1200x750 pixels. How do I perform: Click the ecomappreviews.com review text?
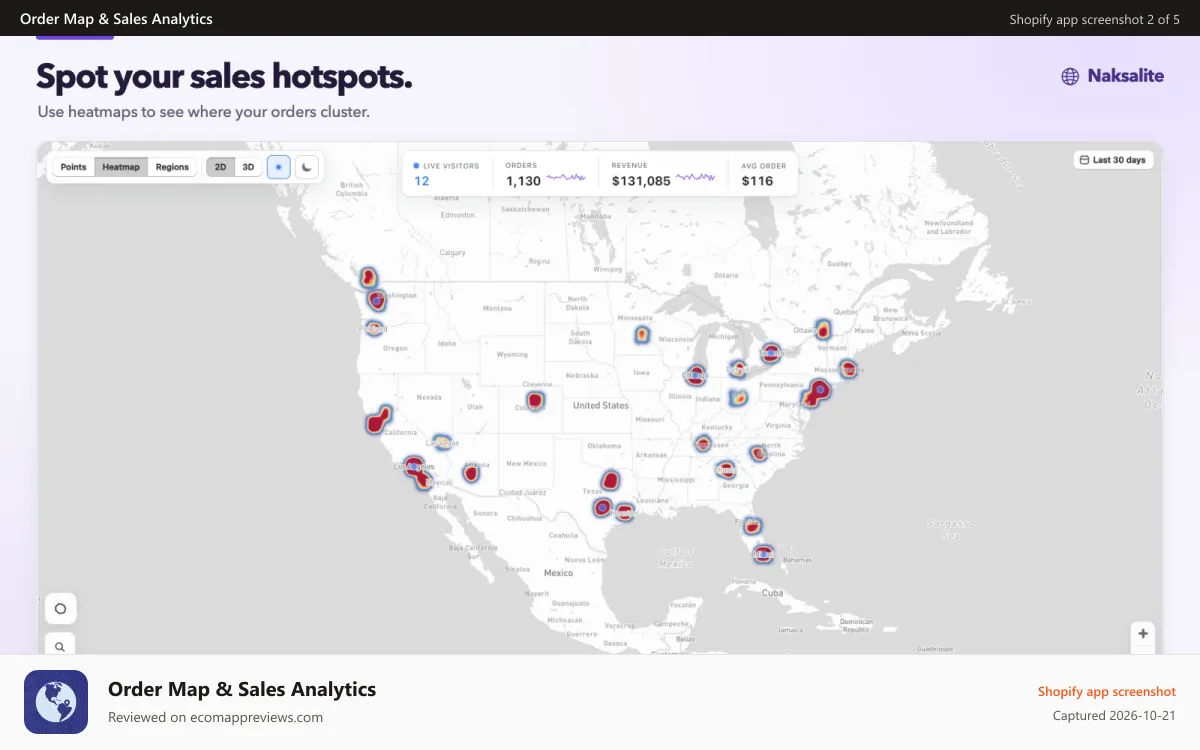[215, 717]
